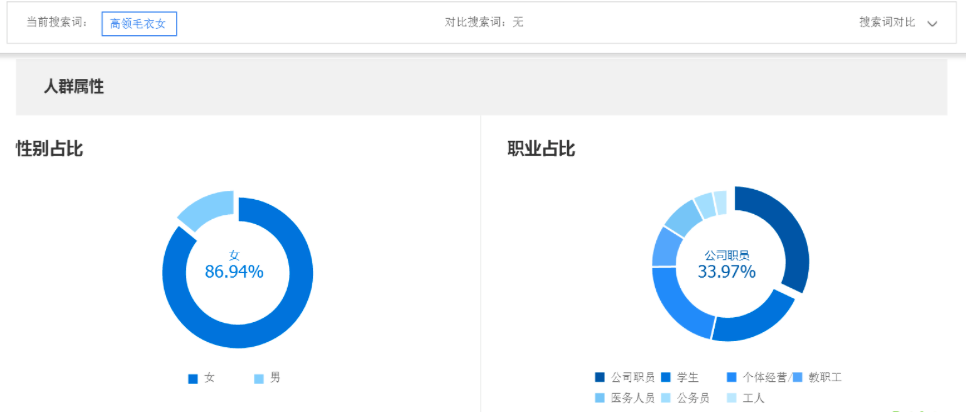This screenshot has width=966, height=412.
Task: Click the 公司职员 legend color square
Action: [600, 377]
